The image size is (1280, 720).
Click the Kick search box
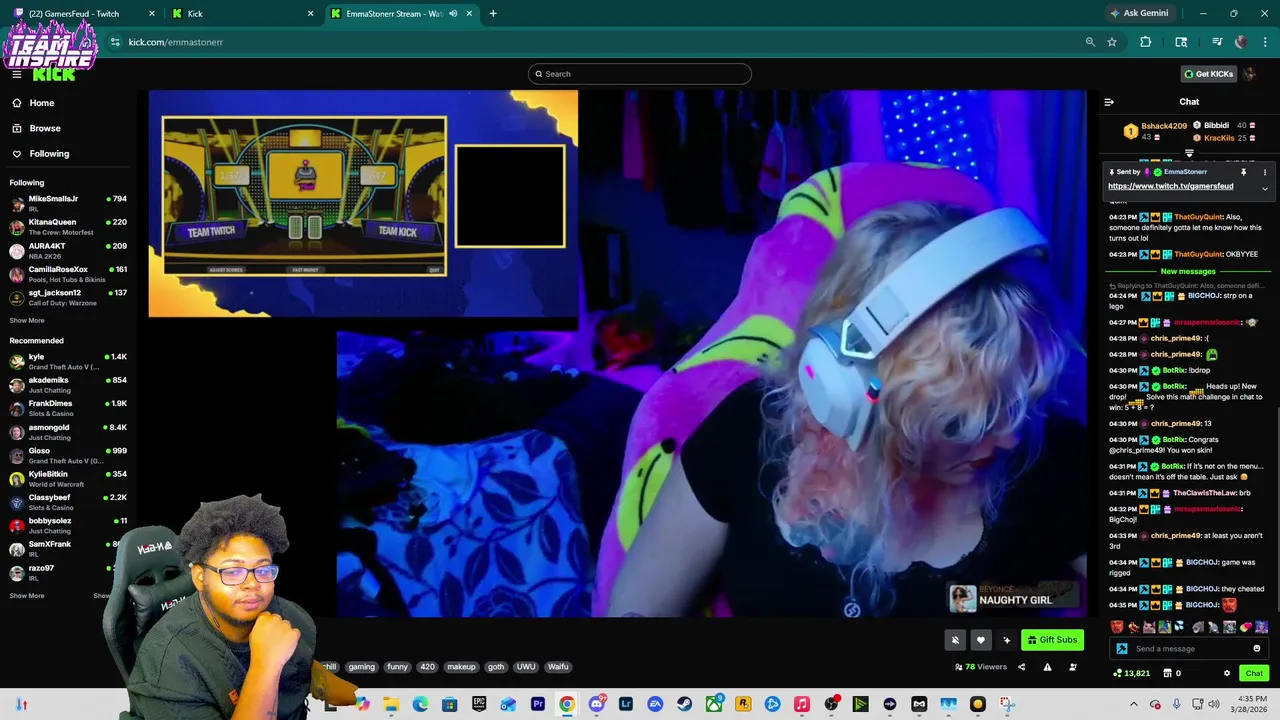[640, 74]
